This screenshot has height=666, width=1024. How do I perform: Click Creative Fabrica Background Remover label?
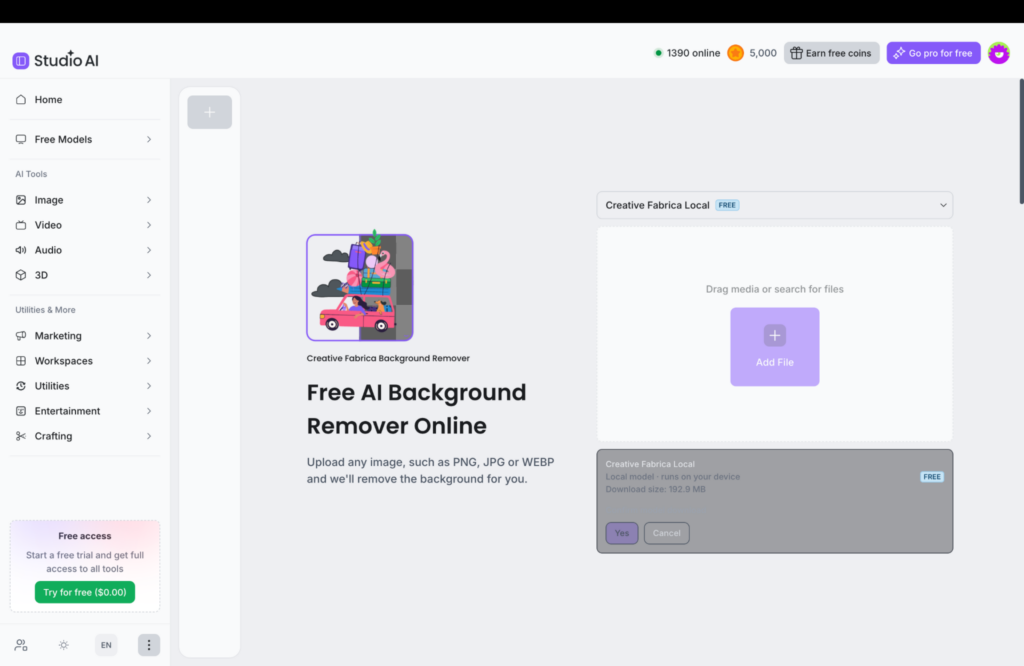388,358
